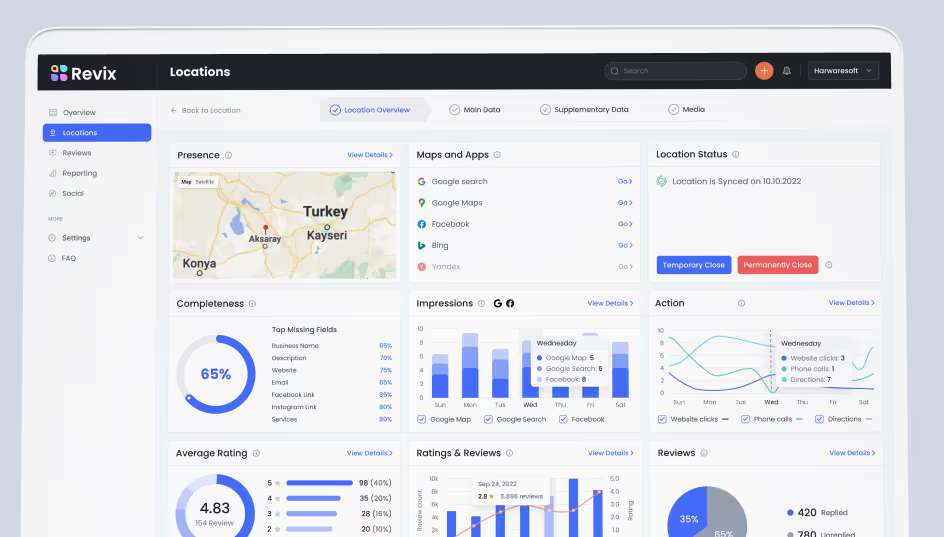Screen dimensions: 944x537
Task: Toggle the Phone calls checkbox
Action: (746, 419)
